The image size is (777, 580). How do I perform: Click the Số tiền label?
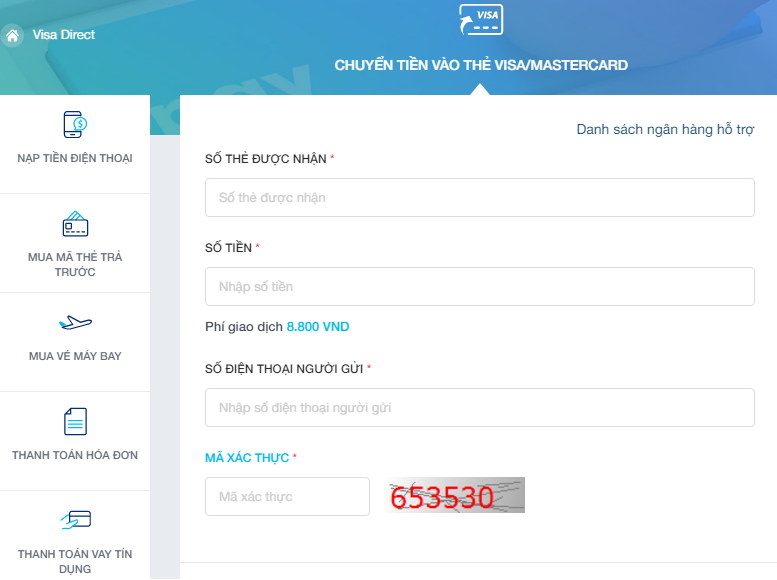tap(228, 247)
